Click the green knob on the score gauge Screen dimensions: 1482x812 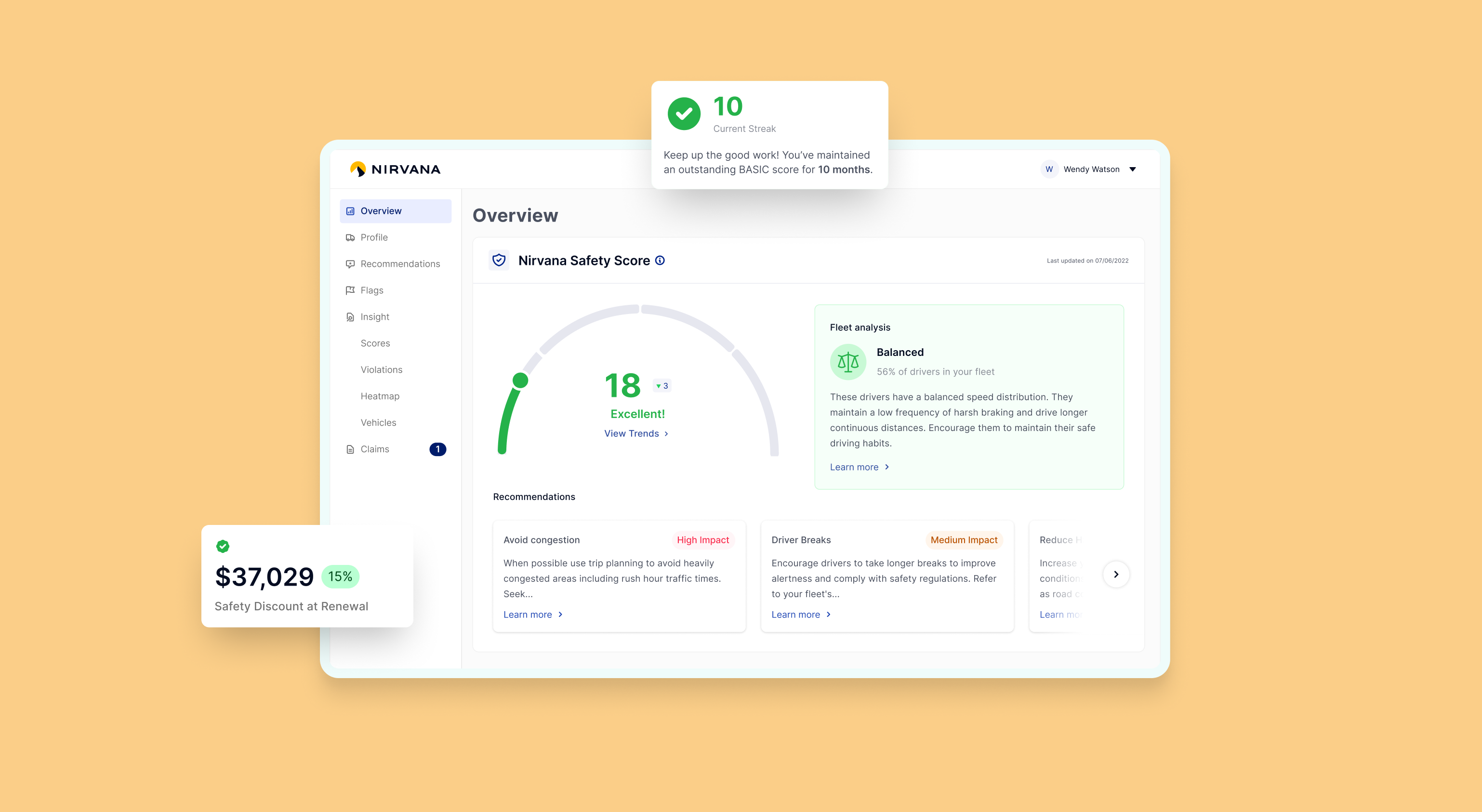click(x=520, y=380)
